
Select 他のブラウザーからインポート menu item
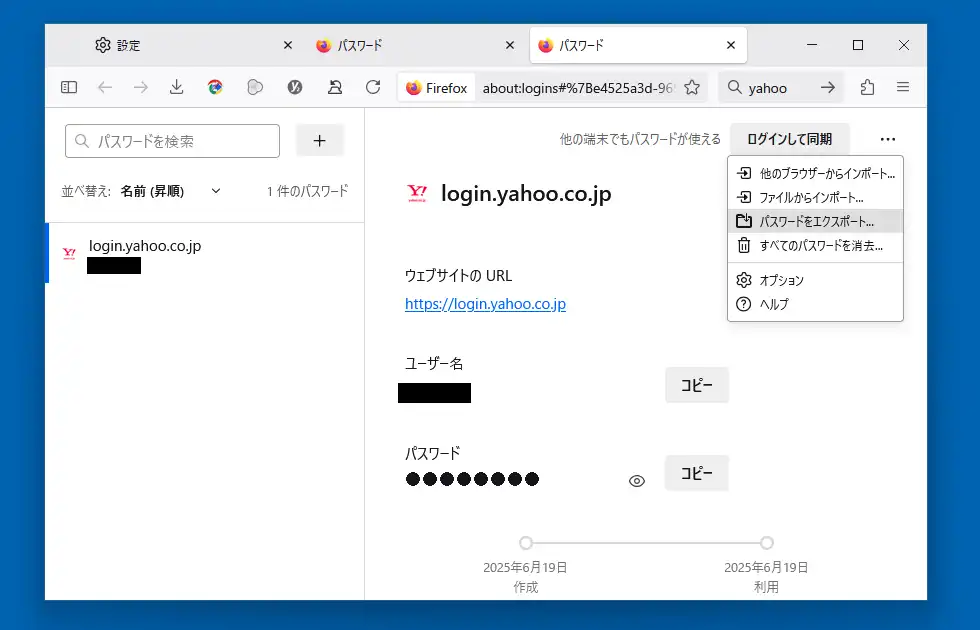pos(815,174)
